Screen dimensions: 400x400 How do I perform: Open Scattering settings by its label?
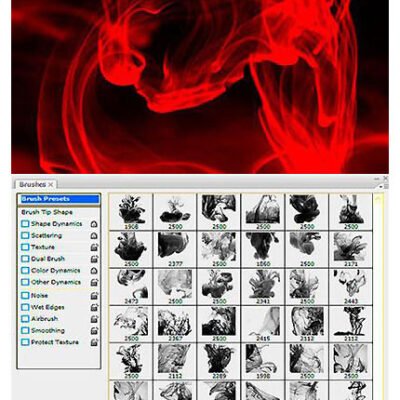point(46,235)
